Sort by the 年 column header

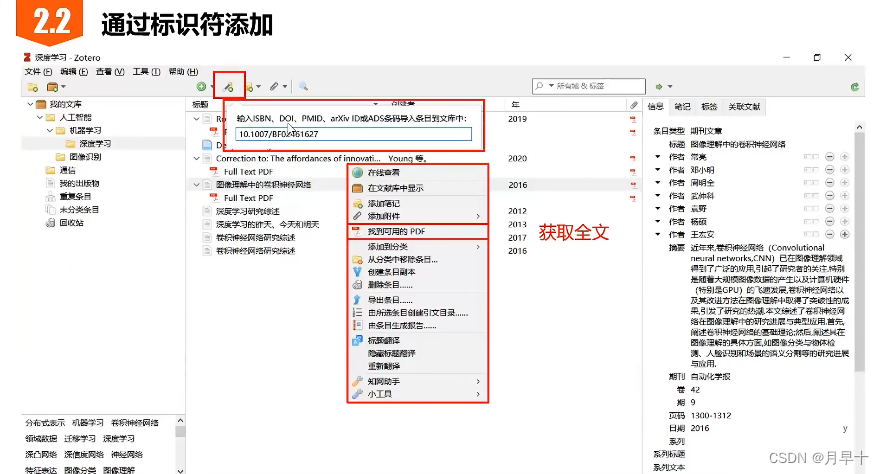coord(515,104)
